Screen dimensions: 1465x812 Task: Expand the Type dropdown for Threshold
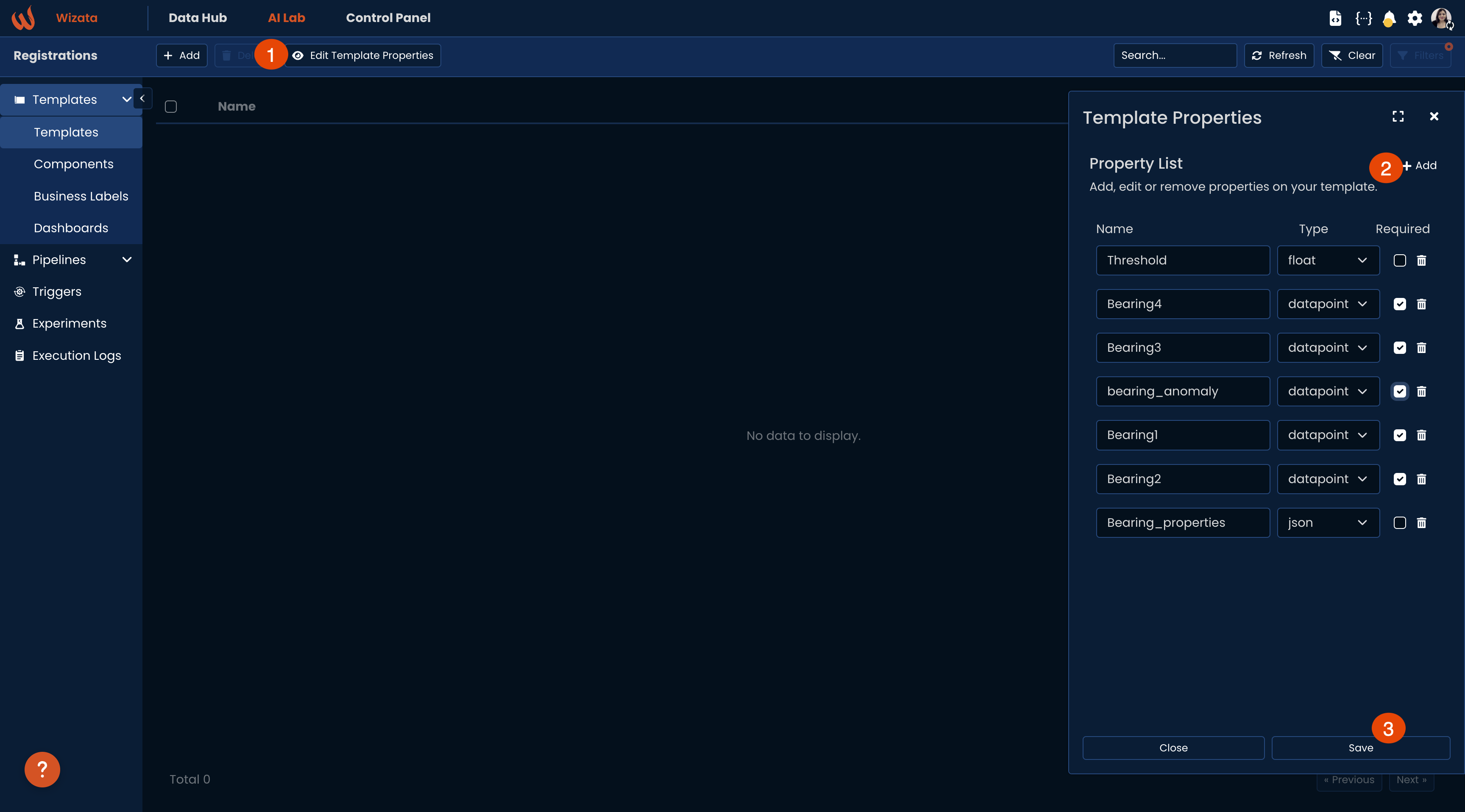(1362, 259)
